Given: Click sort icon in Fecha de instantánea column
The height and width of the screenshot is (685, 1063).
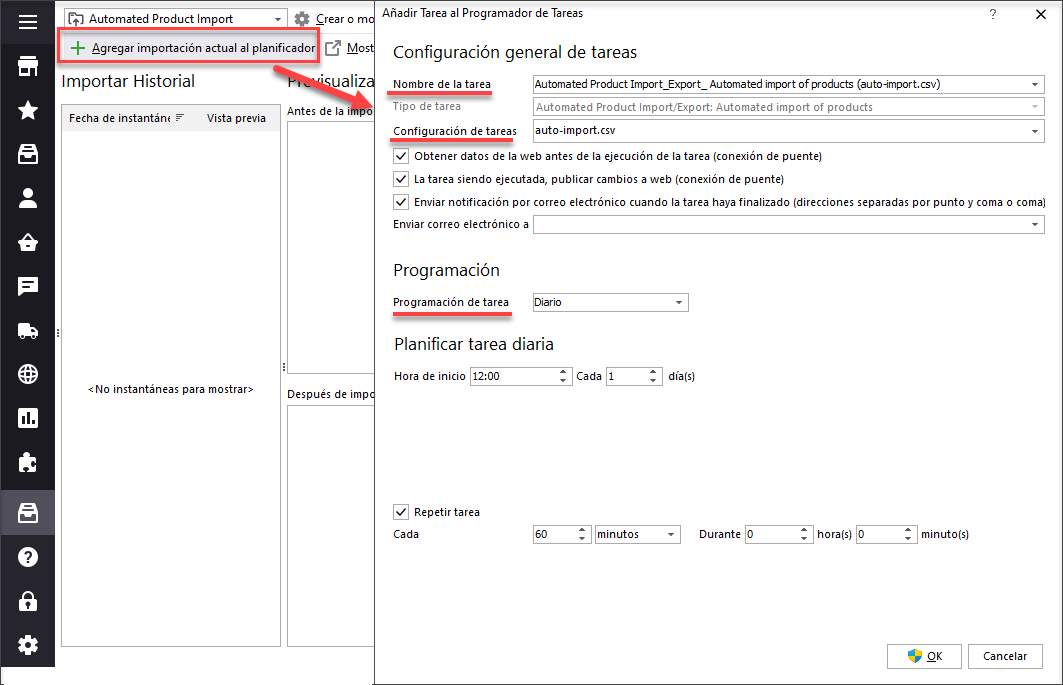Looking at the screenshot, I should pos(180,118).
